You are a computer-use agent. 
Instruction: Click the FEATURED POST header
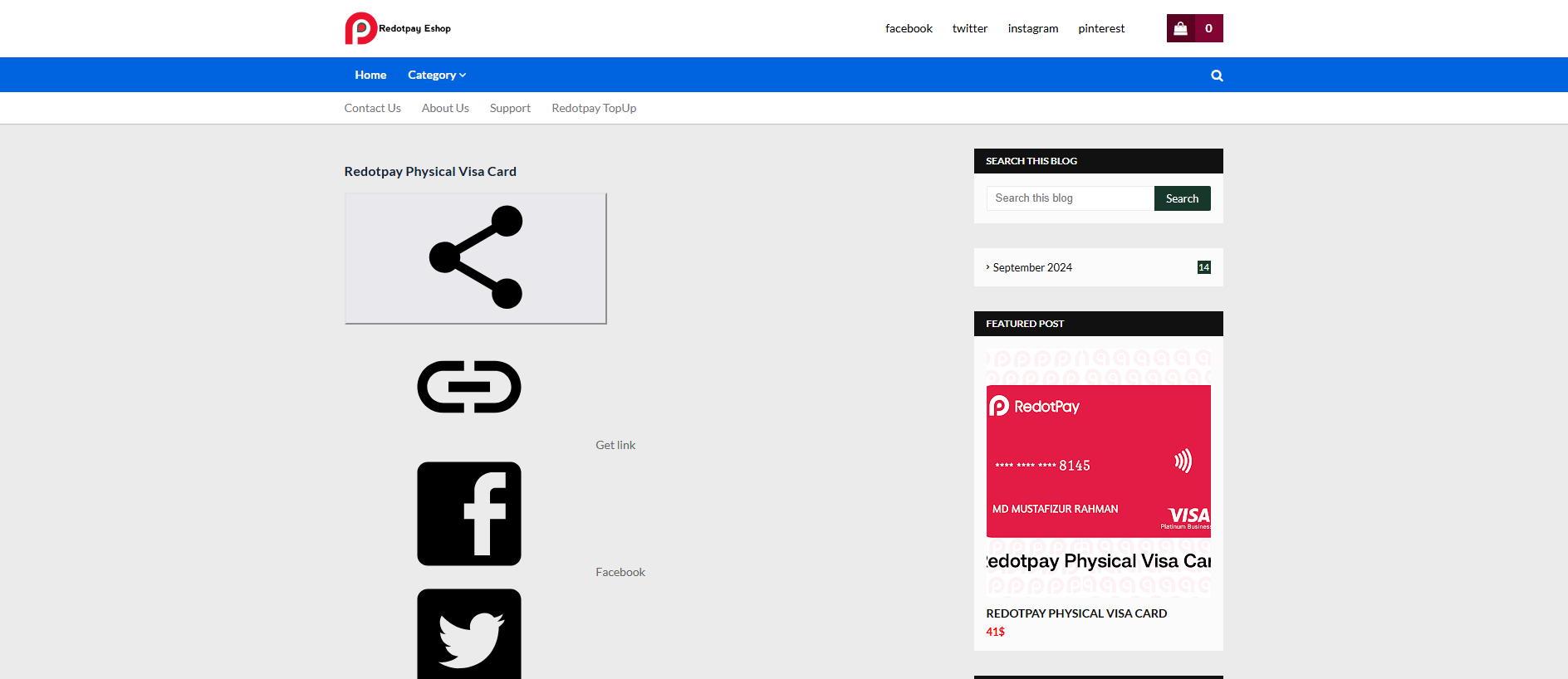pyautogui.click(x=1025, y=324)
